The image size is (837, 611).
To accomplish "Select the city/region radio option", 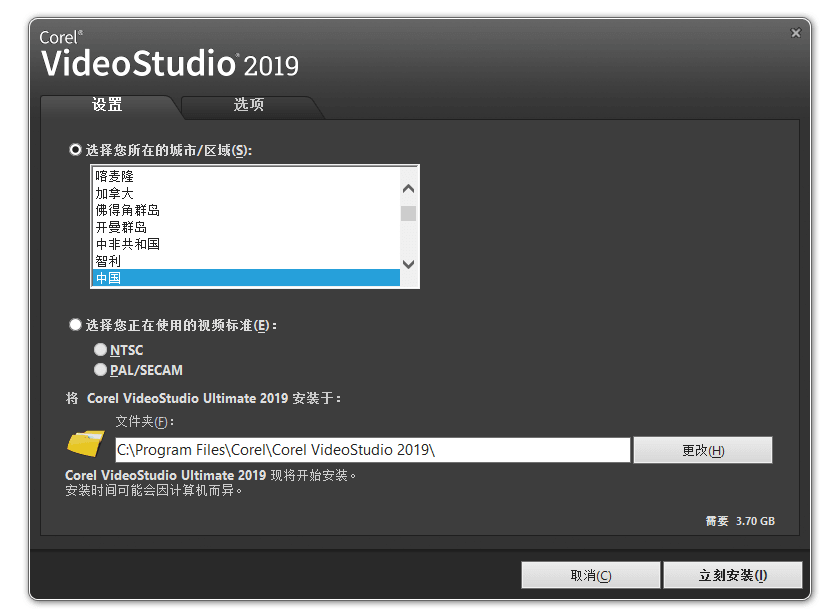I will (75, 150).
